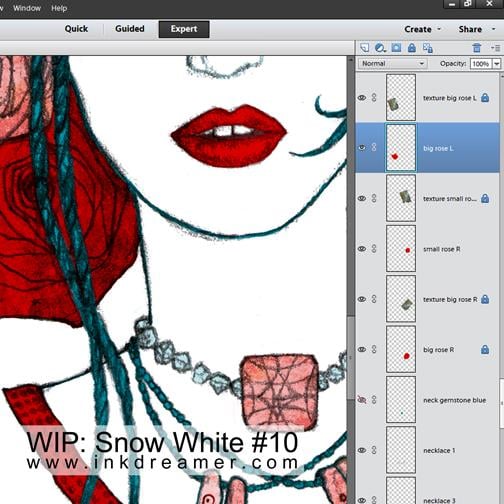This screenshot has height=504, width=504.
Task: Switch to Guided edit mode
Action: click(x=130, y=29)
